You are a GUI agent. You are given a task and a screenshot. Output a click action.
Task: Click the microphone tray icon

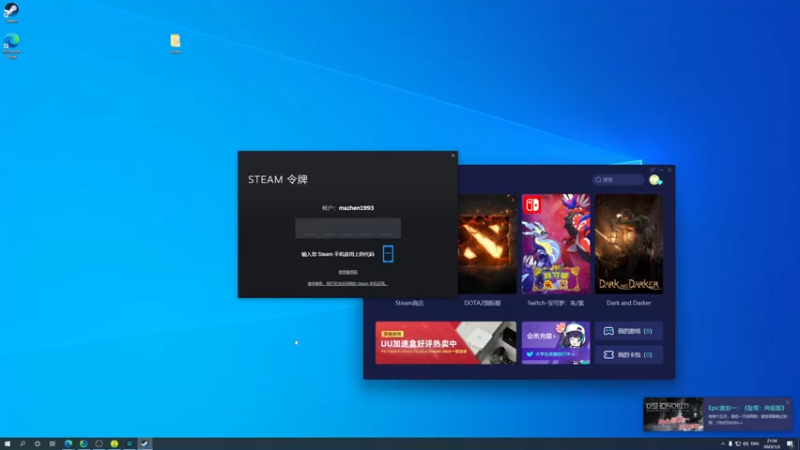click(x=730, y=444)
